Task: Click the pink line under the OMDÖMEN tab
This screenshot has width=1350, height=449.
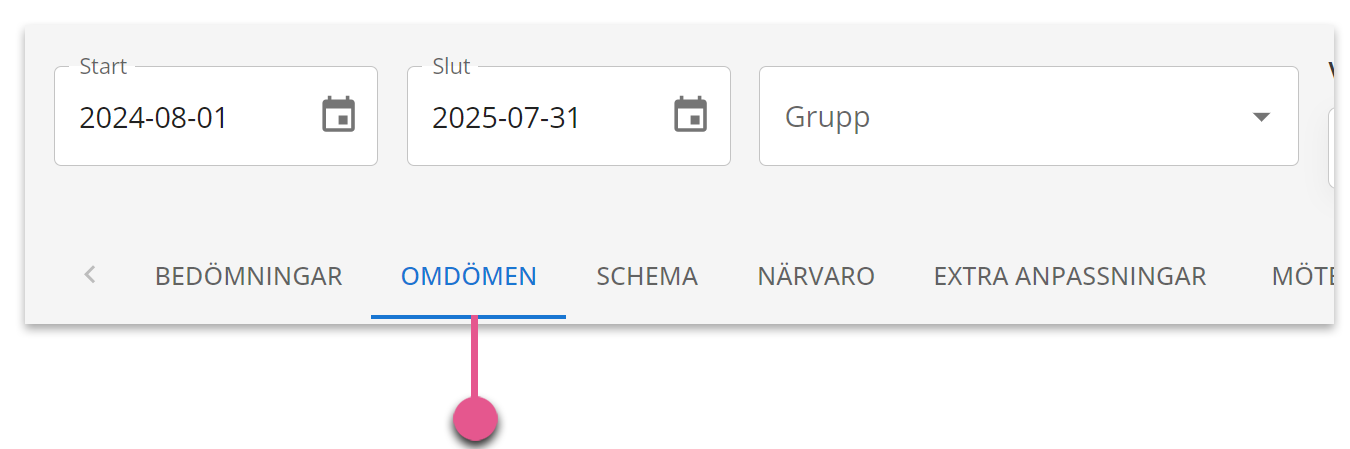Action: (475, 357)
